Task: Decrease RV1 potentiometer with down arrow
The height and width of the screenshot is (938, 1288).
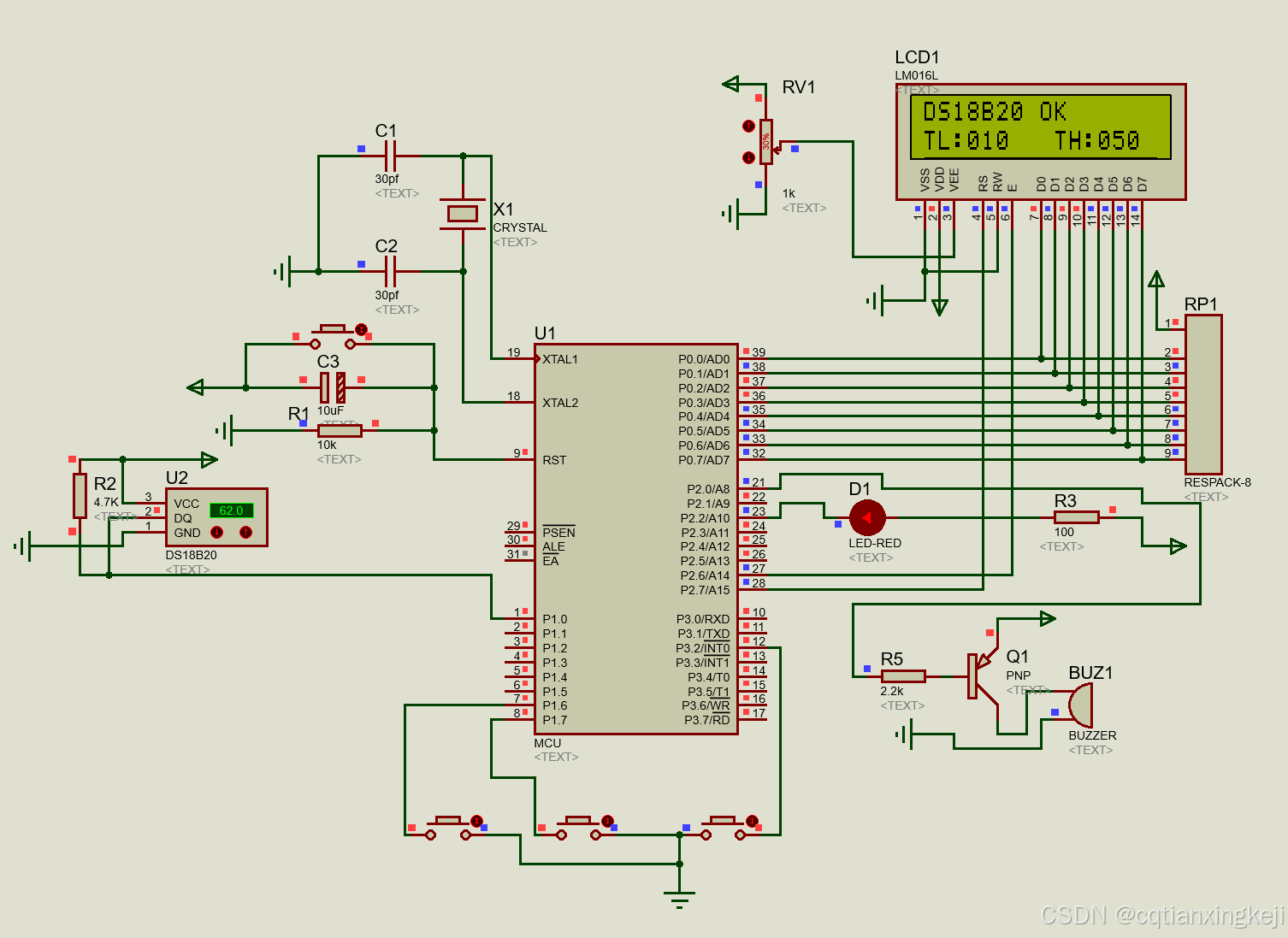Action: (748, 157)
